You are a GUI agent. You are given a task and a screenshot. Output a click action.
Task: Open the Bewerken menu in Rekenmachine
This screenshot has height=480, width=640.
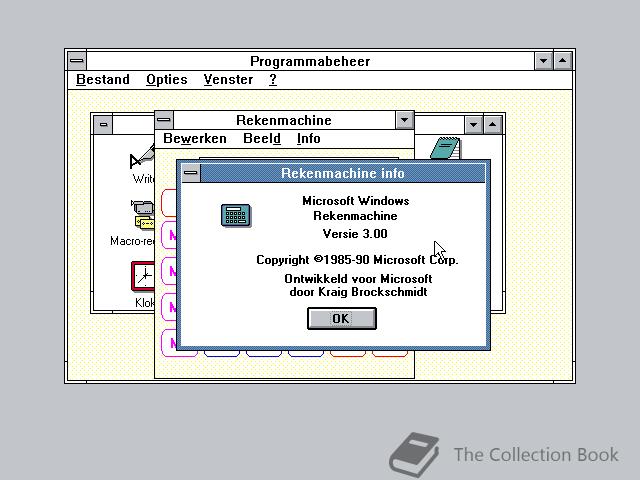point(195,138)
